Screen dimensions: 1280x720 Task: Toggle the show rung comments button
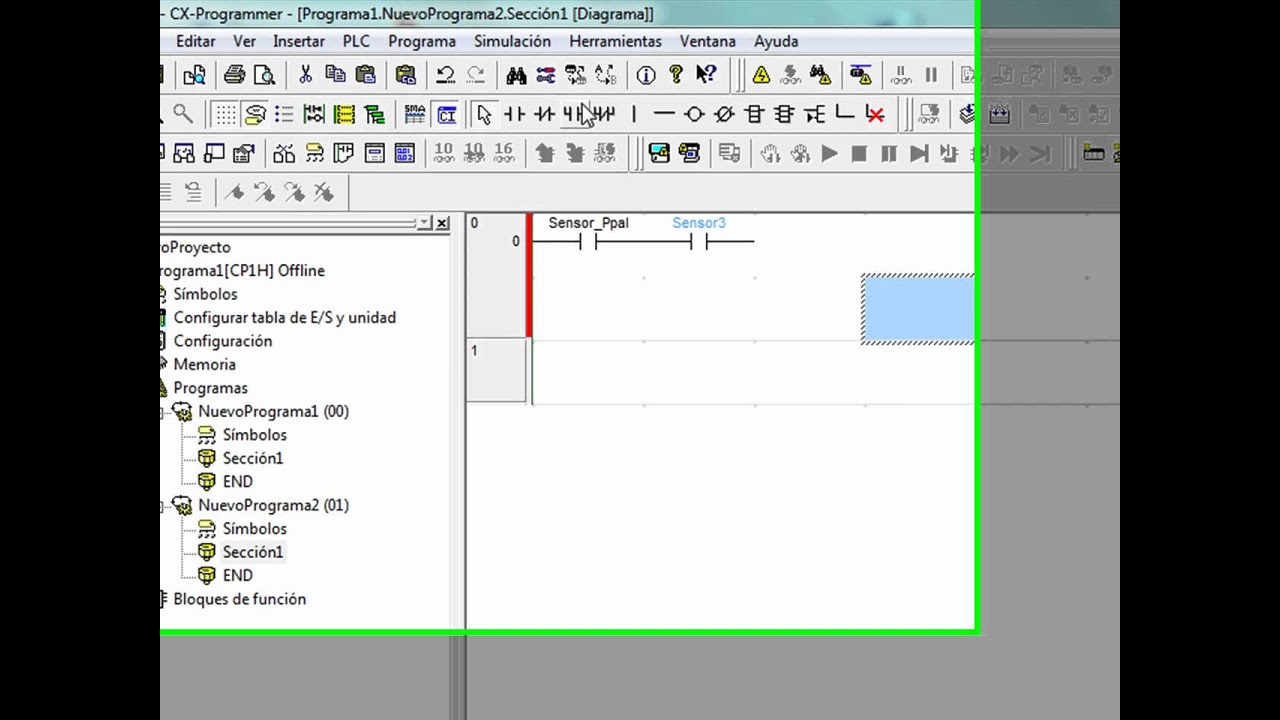tap(255, 115)
